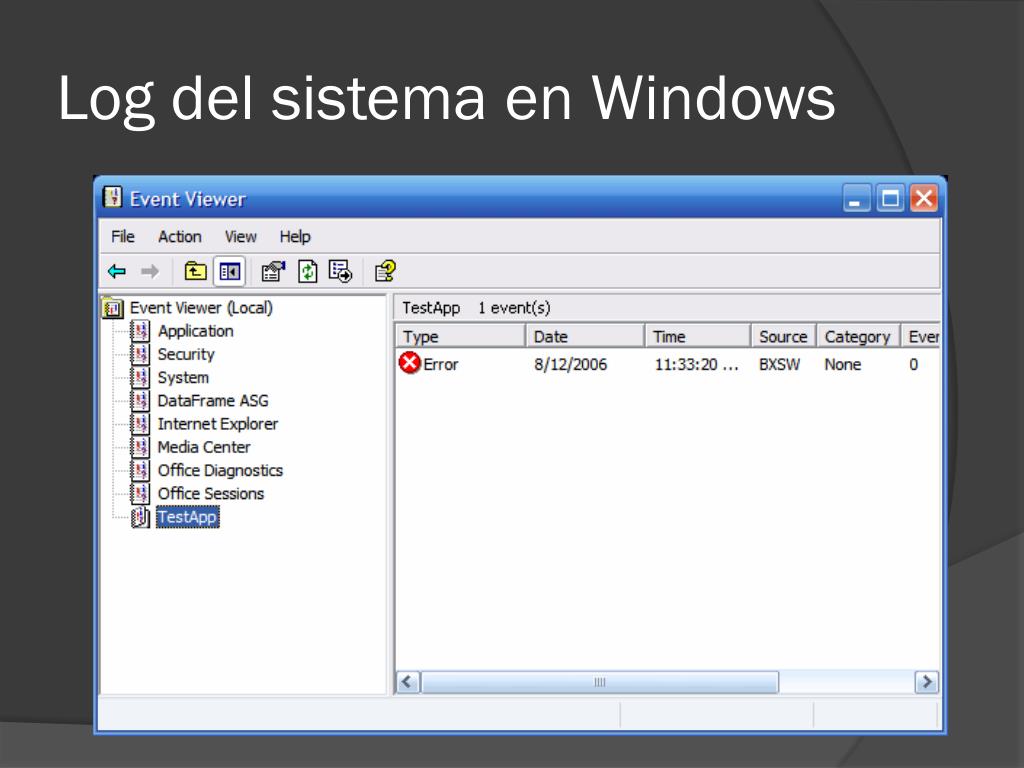Select the Internet Explorer log
This screenshot has height=768, width=1024.
[217, 424]
